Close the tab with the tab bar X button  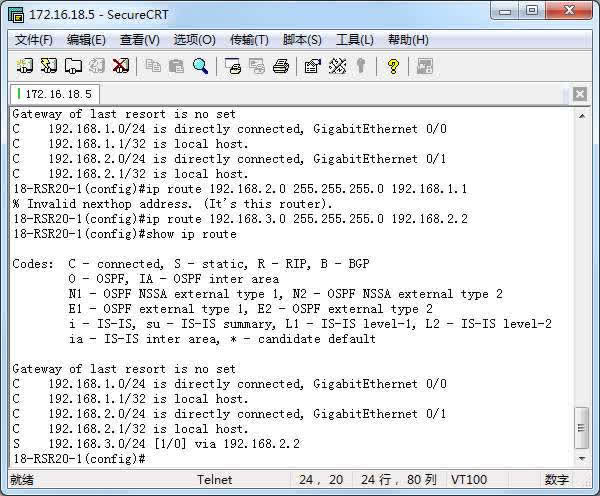click(x=579, y=94)
